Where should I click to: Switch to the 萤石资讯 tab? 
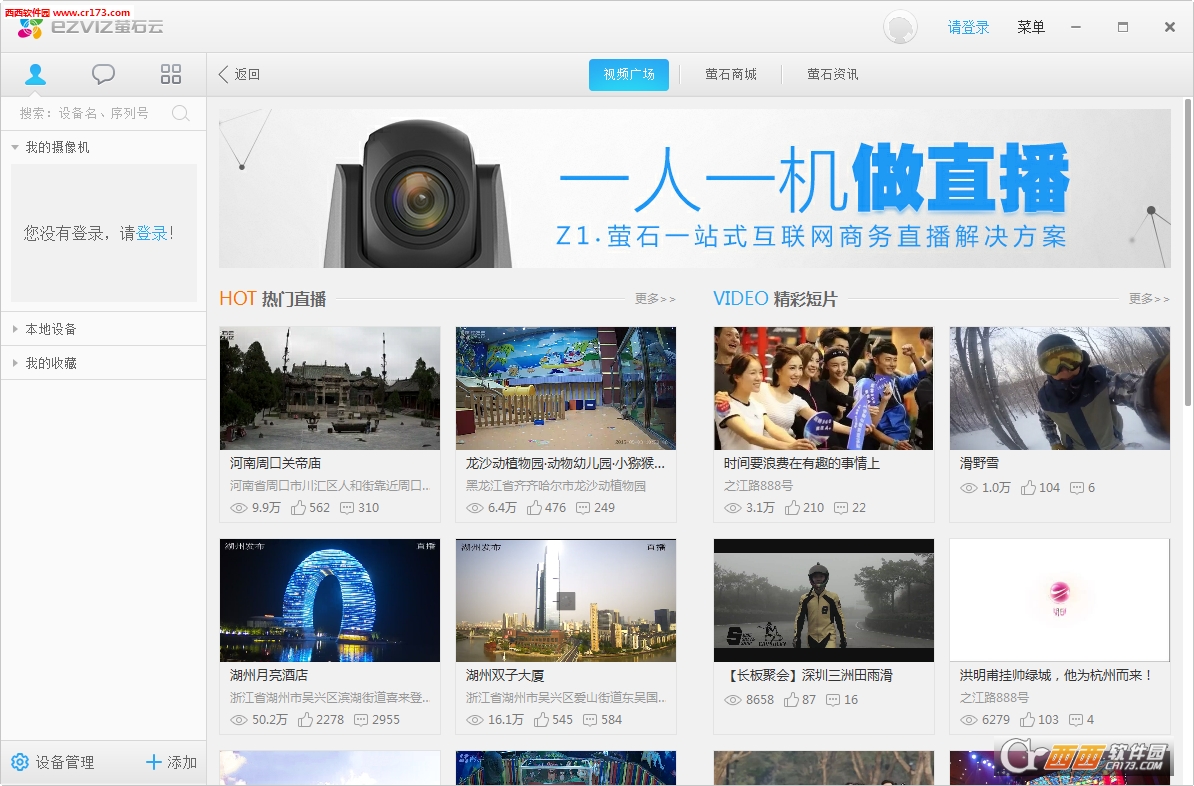pos(832,74)
